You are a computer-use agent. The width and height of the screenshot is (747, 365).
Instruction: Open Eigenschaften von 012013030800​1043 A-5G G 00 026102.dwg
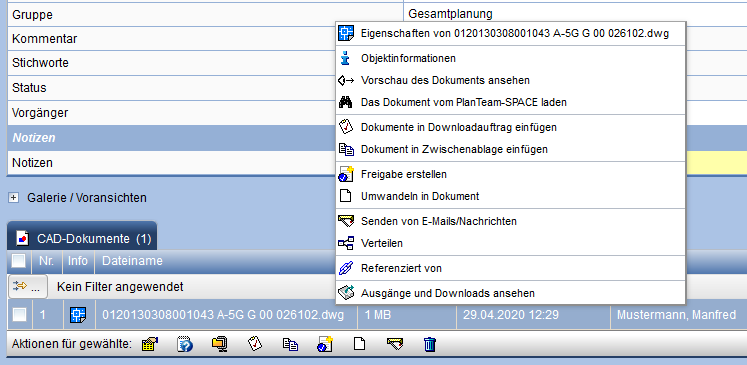pyautogui.click(x=515, y=33)
